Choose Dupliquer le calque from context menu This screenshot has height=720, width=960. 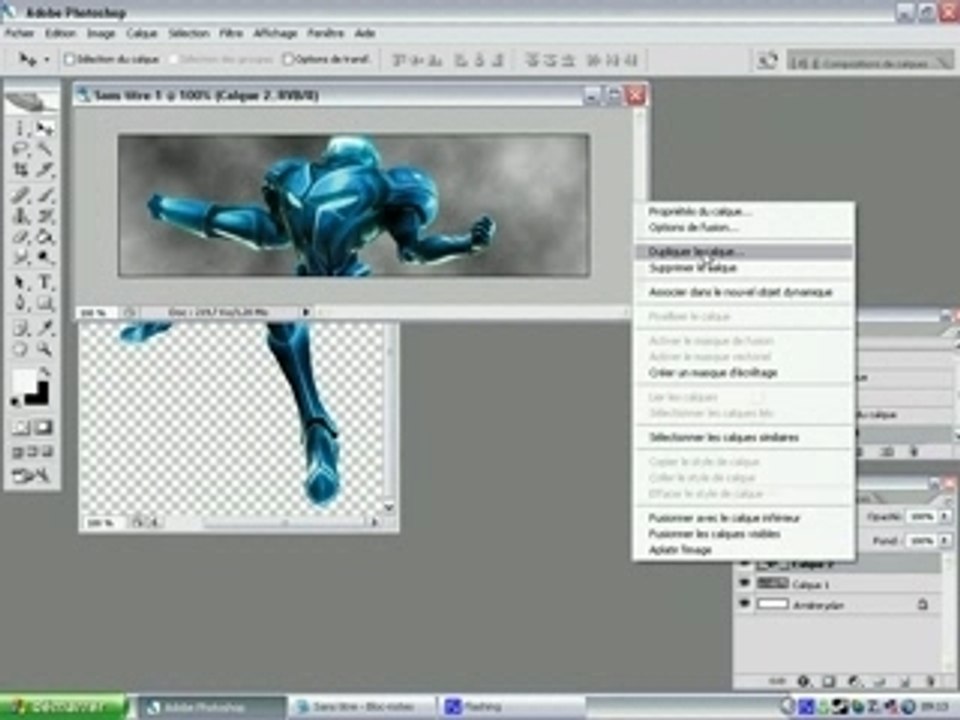pos(743,252)
